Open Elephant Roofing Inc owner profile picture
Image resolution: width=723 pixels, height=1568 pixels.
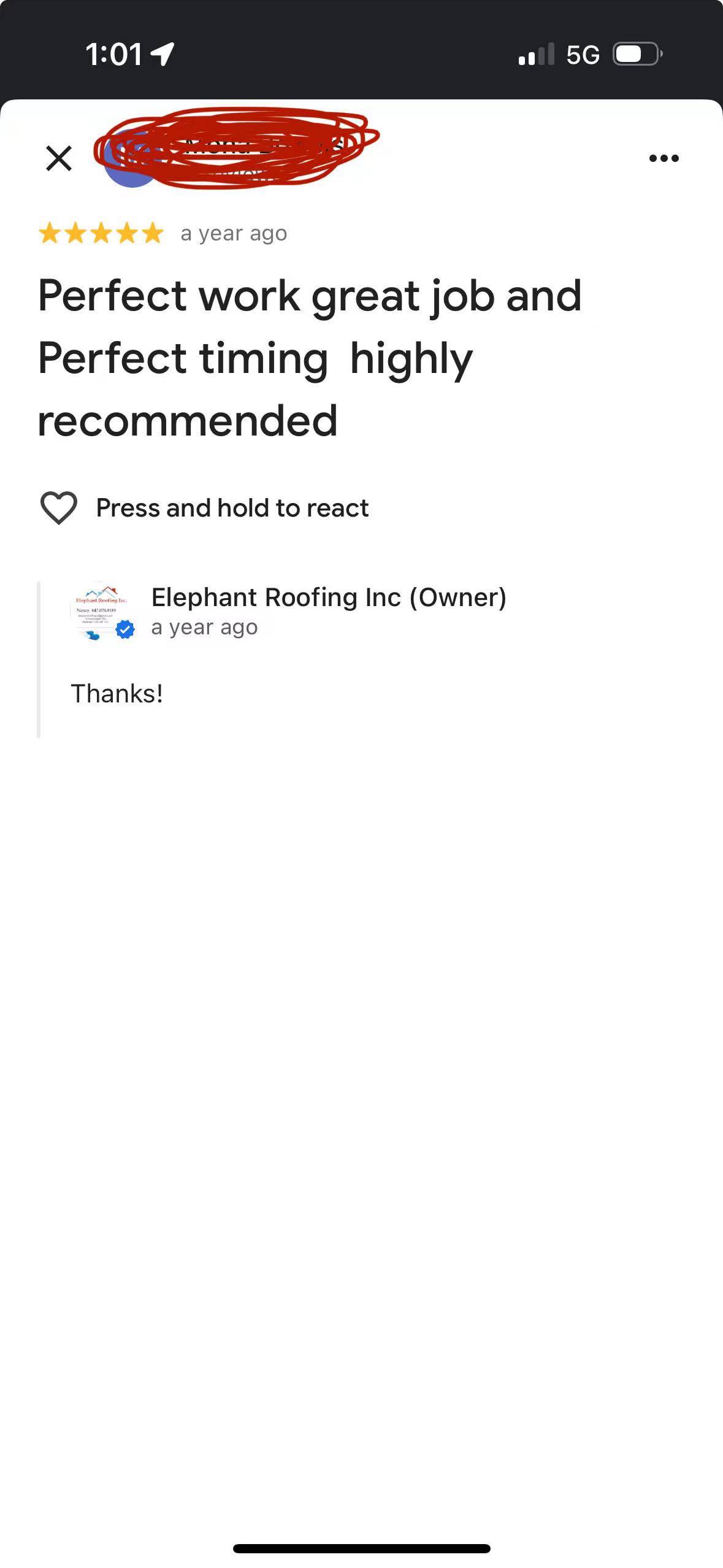click(100, 612)
